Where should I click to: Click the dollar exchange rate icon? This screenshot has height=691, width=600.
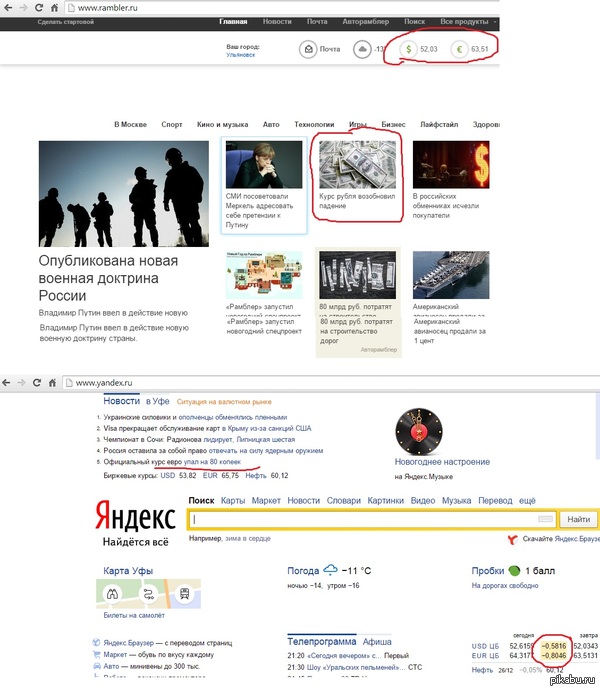407,48
